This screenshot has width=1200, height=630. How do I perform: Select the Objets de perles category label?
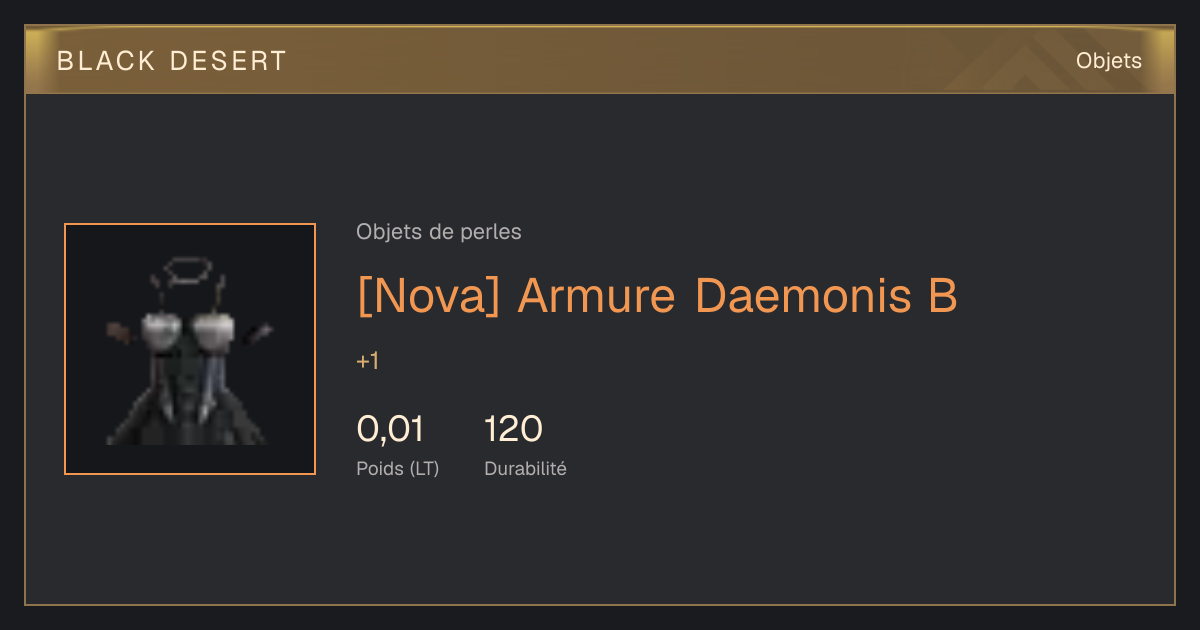point(439,232)
